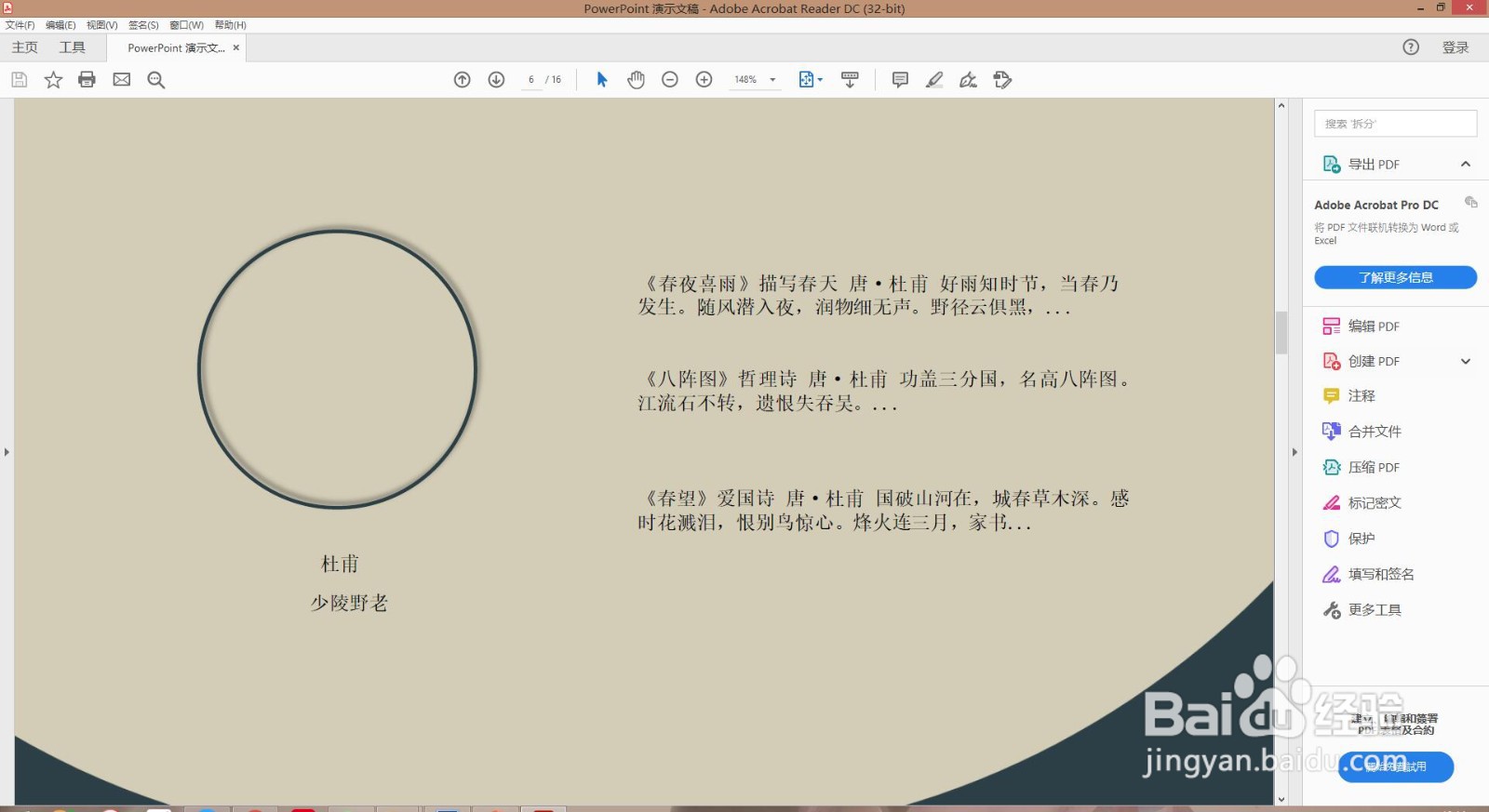
Task: Print the document with printer icon
Action: click(x=87, y=80)
